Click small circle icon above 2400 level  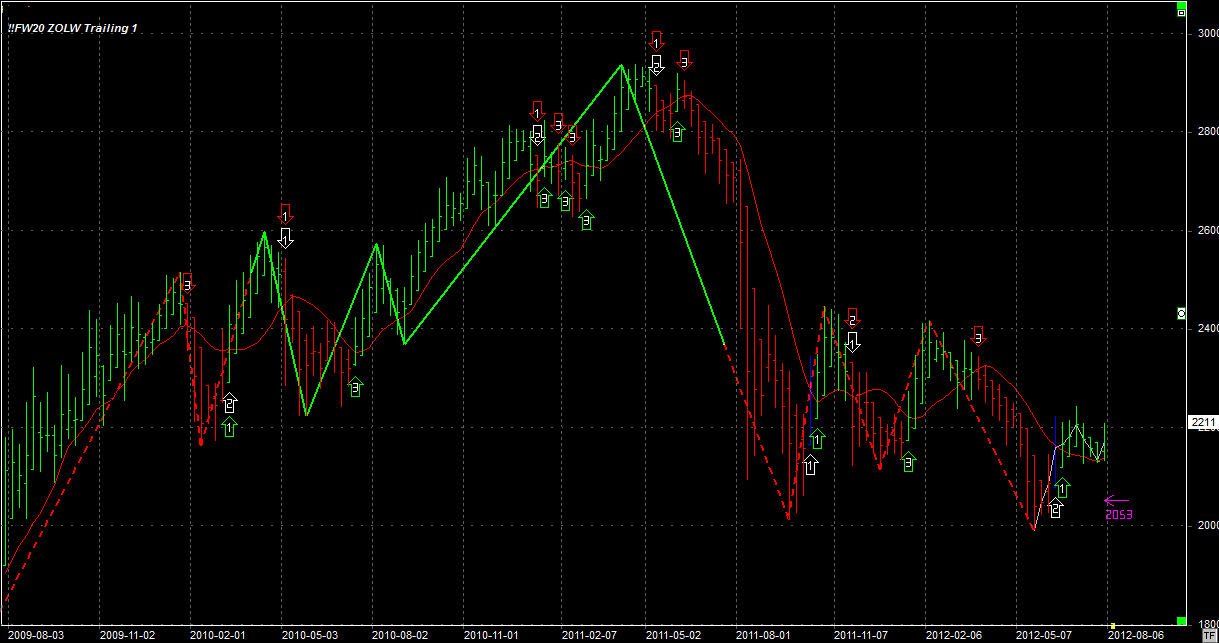click(x=1181, y=313)
